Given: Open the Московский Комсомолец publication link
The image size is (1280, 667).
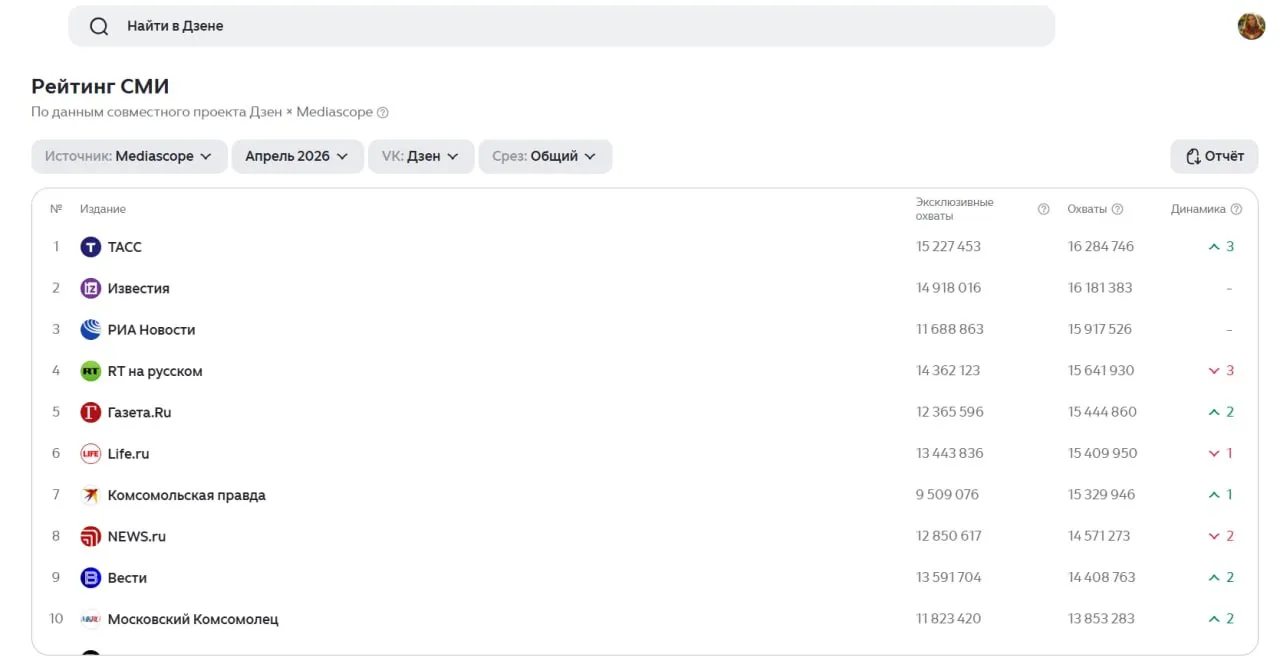Looking at the screenshot, I should pos(193,619).
